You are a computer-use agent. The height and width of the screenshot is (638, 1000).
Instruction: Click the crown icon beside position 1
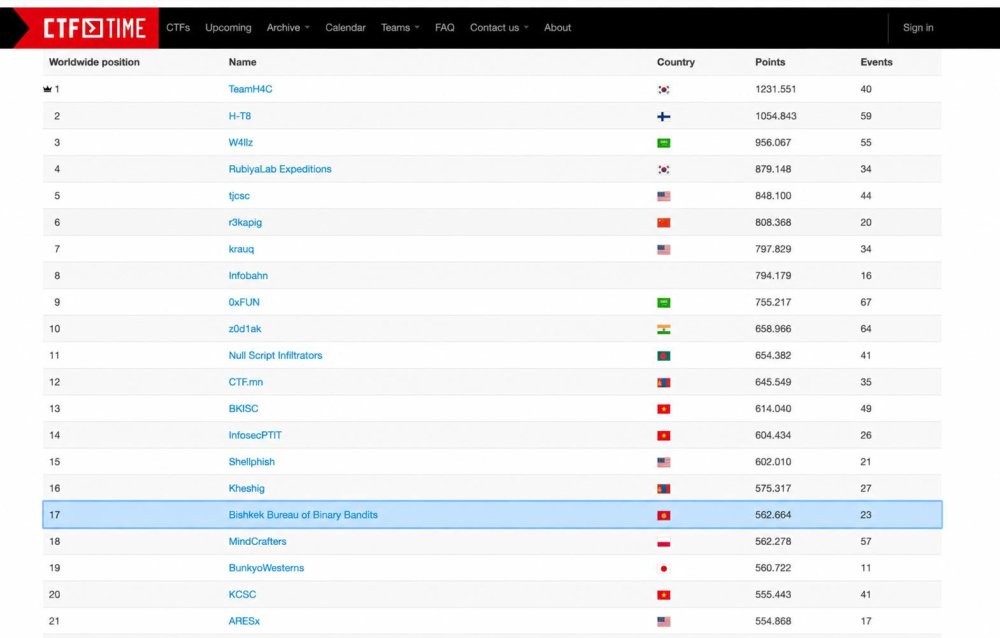click(47, 89)
